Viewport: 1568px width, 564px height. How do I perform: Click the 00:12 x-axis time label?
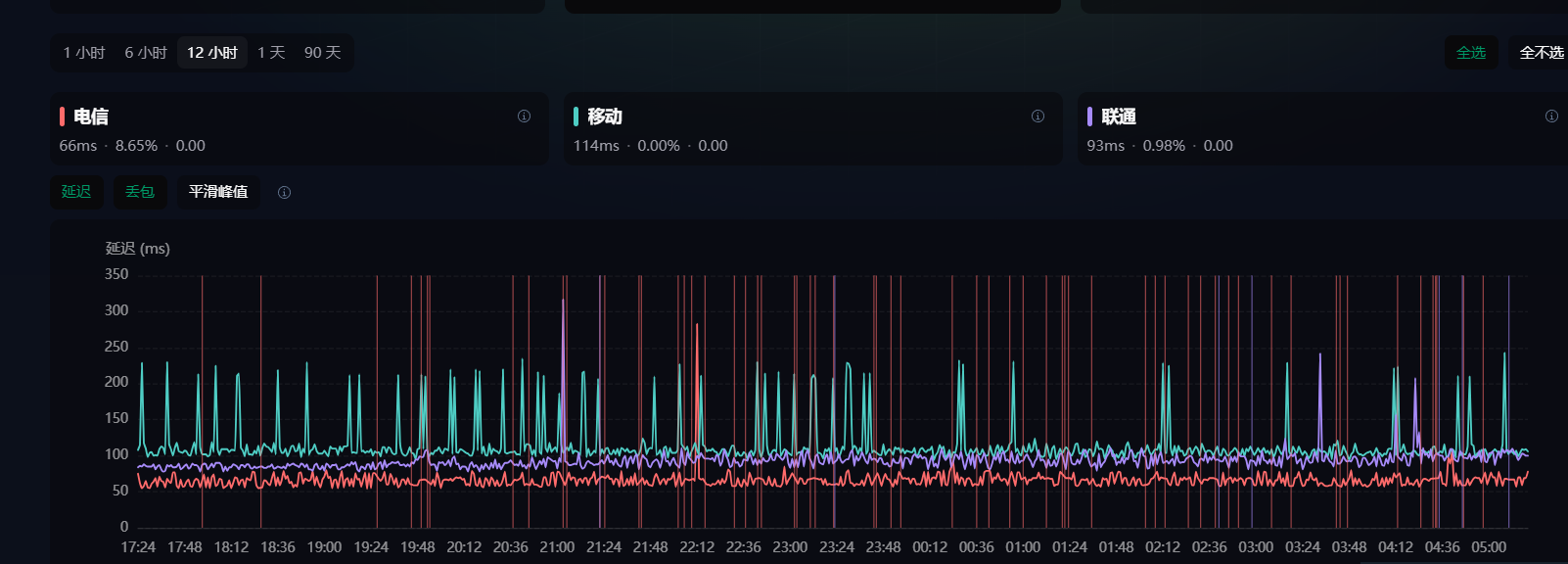click(x=930, y=547)
